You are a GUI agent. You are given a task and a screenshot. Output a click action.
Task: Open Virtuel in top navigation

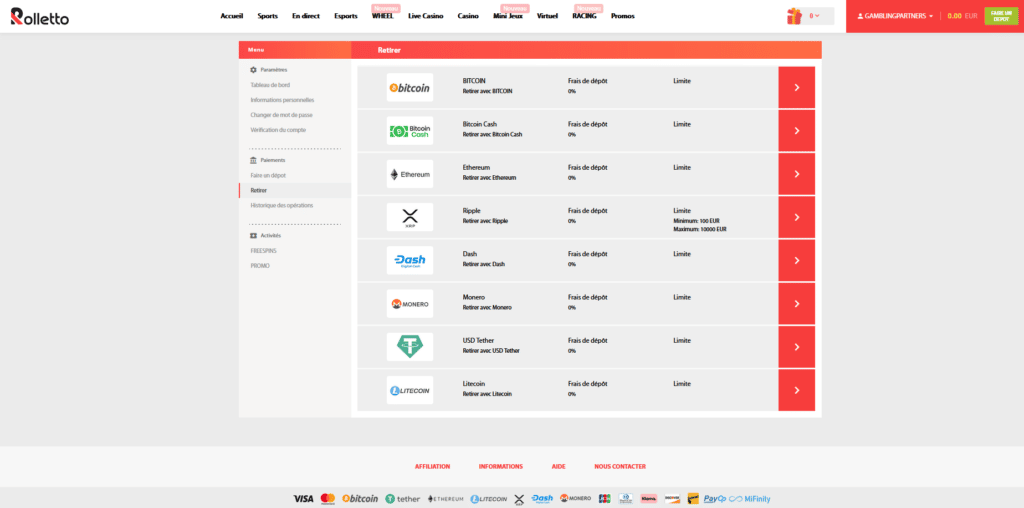click(x=547, y=16)
